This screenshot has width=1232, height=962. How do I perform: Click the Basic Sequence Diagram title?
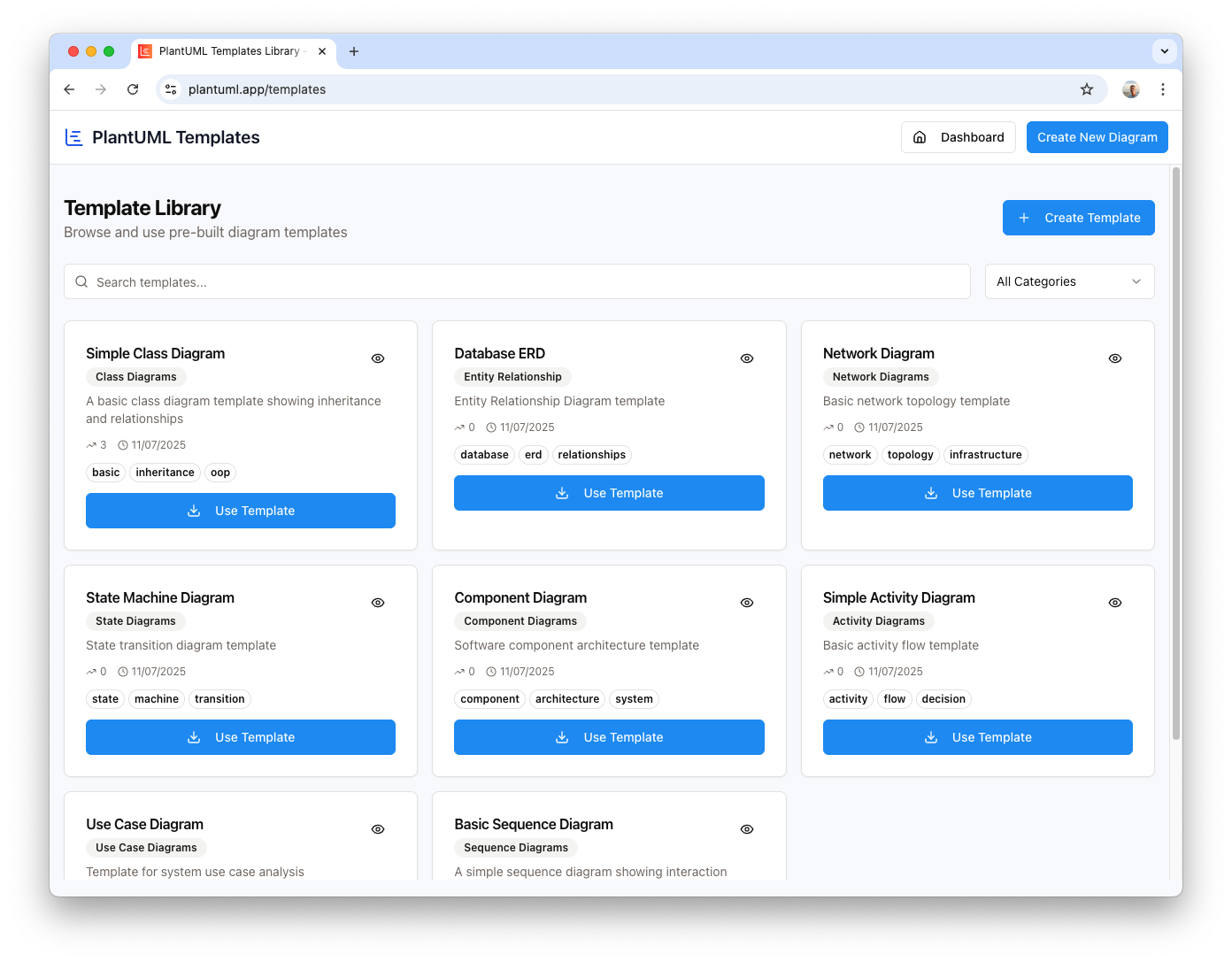pos(534,824)
